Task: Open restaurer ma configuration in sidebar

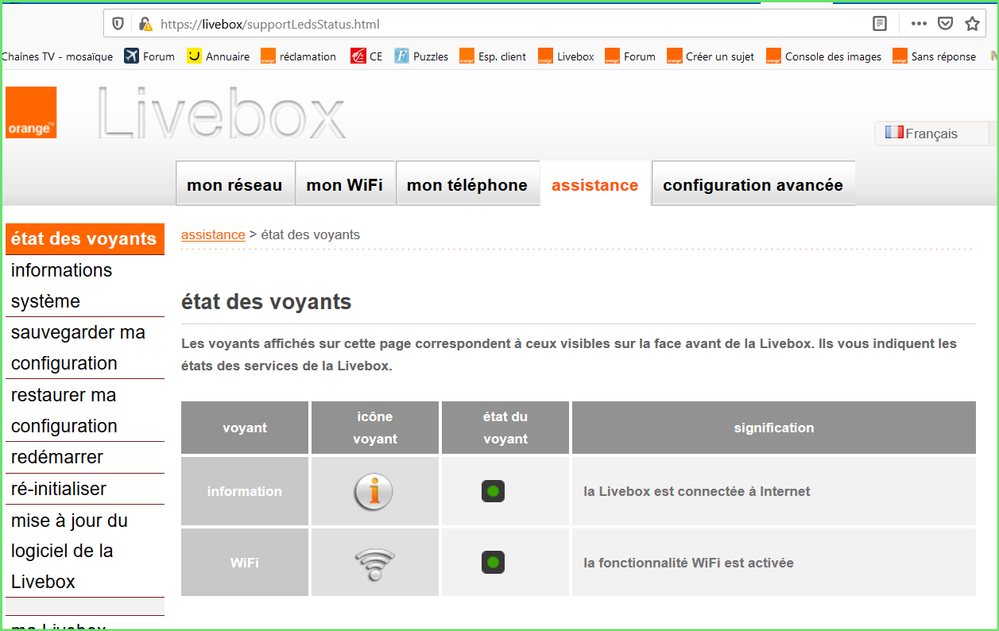Action: point(84,410)
